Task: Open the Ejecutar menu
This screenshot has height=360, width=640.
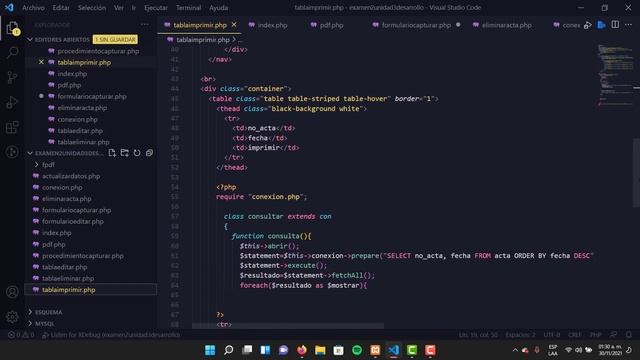Action: click(156, 8)
